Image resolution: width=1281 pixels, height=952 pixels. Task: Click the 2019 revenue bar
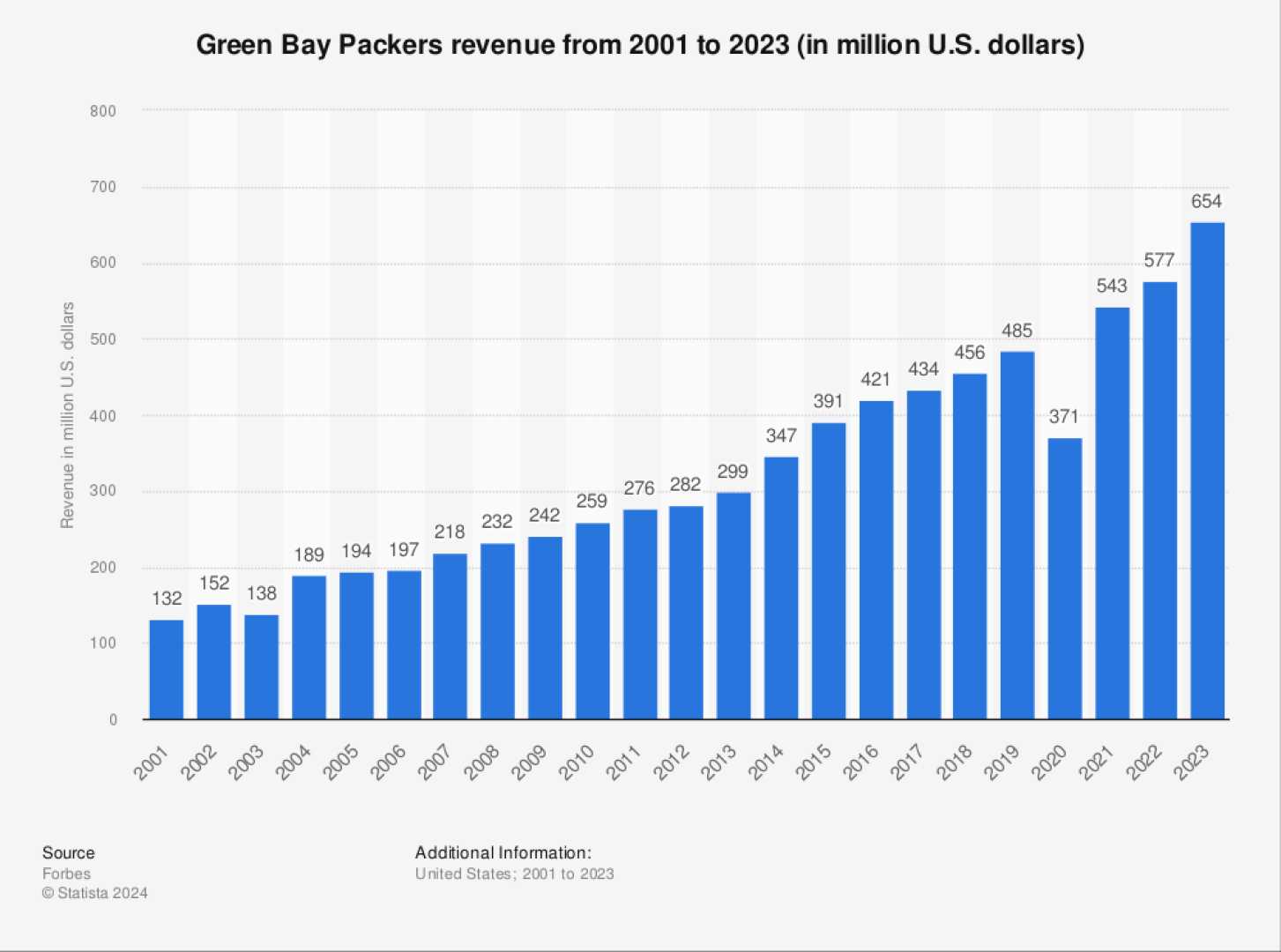tap(1018, 535)
